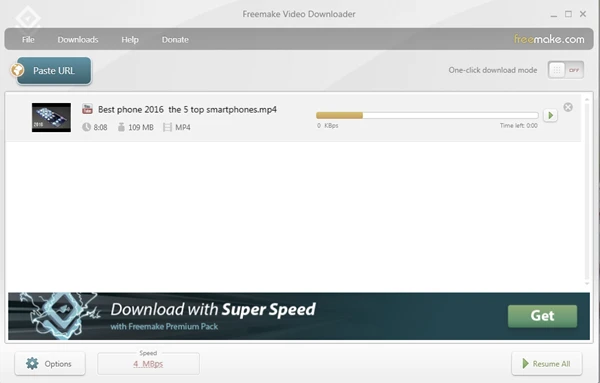The width and height of the screenshot is (600, 383).
Task: Click the video title Best phone 2016
Action: click(187, 109)
